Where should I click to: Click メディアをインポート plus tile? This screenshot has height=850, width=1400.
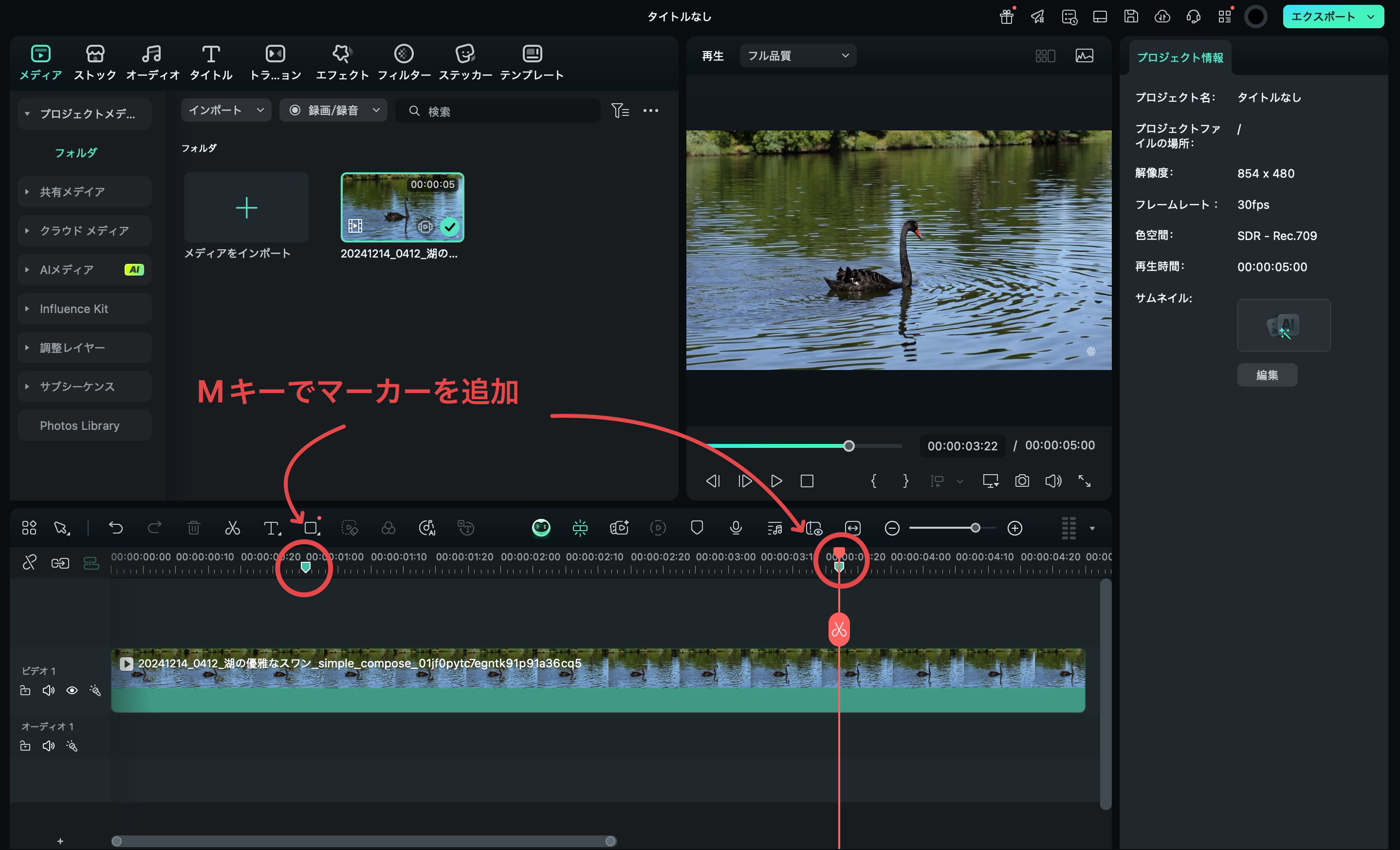(x=246, y=207)
